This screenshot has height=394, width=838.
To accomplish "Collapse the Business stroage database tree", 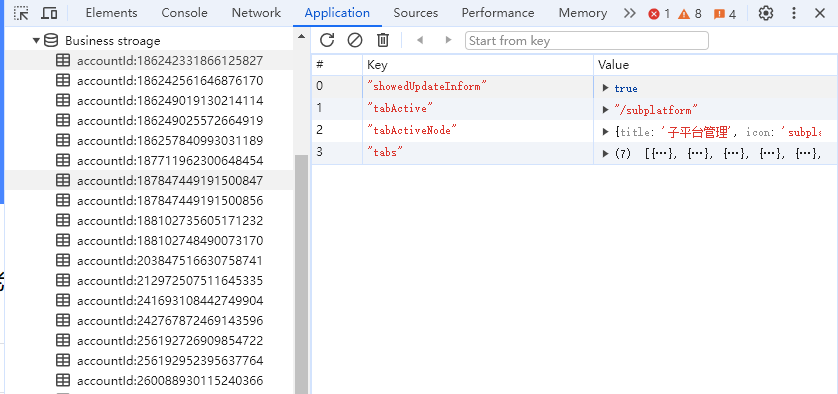I will pos(36,41).
